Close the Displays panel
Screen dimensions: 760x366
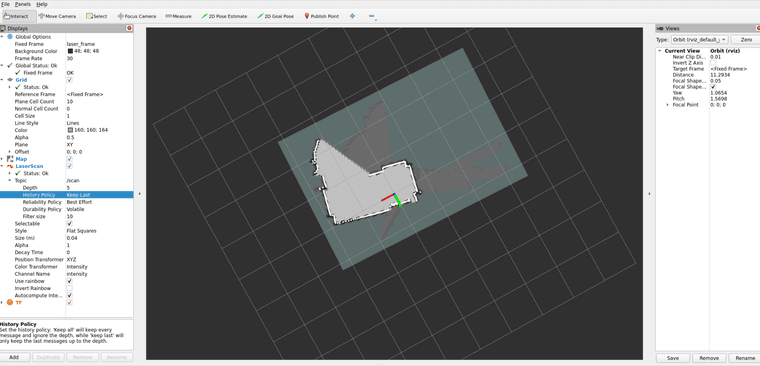coord(129,29)
